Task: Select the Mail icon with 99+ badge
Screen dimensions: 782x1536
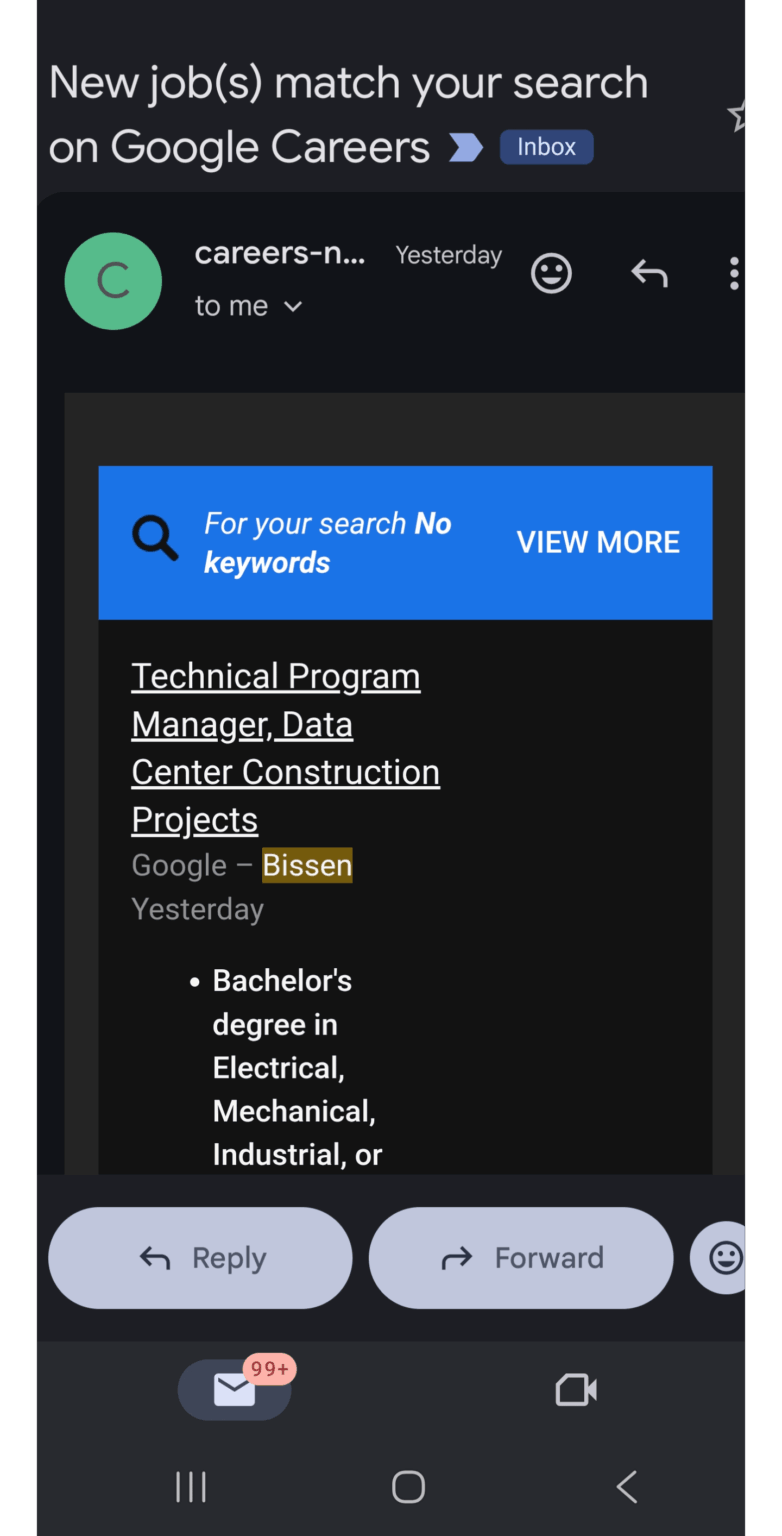Action: [235, 1389]
